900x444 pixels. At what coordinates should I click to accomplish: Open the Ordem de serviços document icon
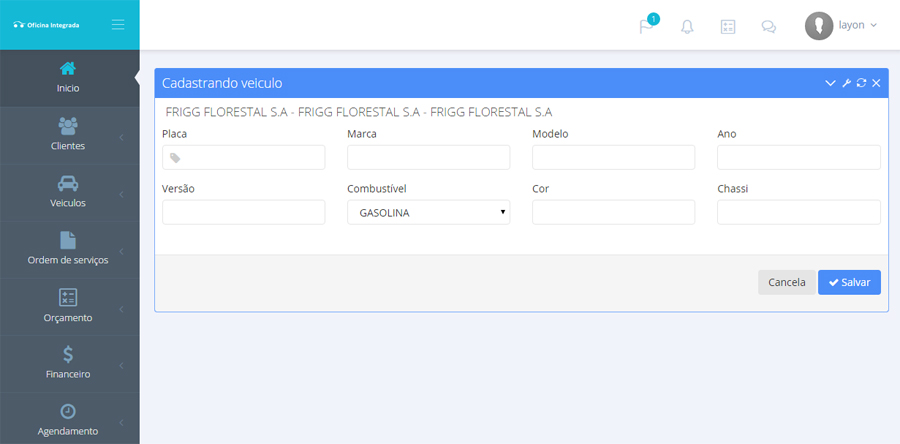pos(68,240)
